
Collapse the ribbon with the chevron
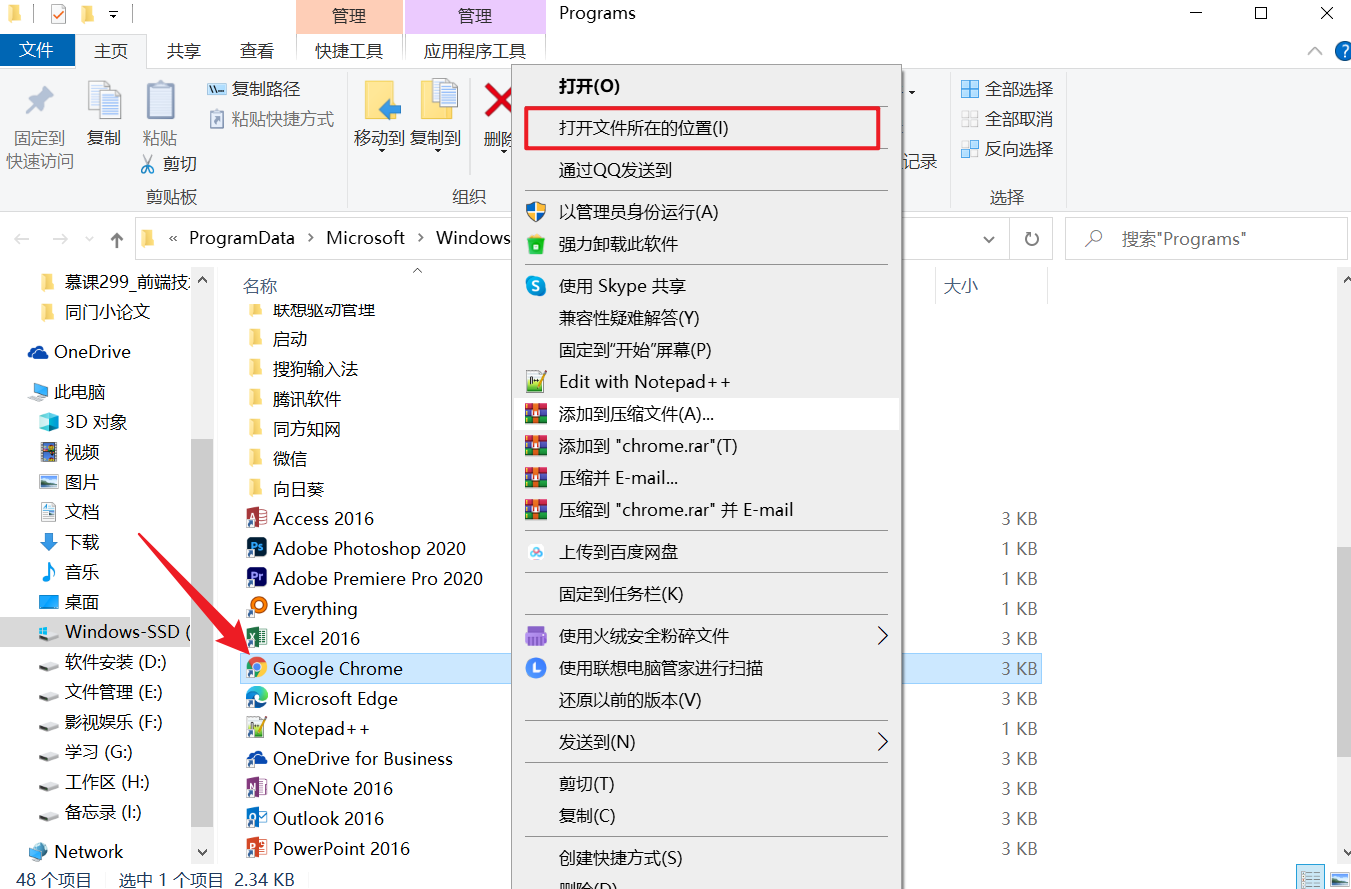pyautogui.click(x=1314, y=51)
